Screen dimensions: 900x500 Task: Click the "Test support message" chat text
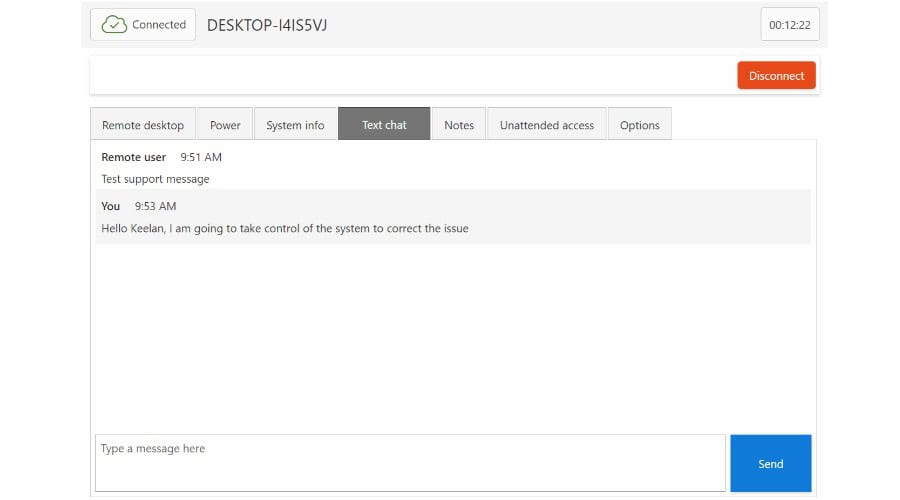coord(155,179)
